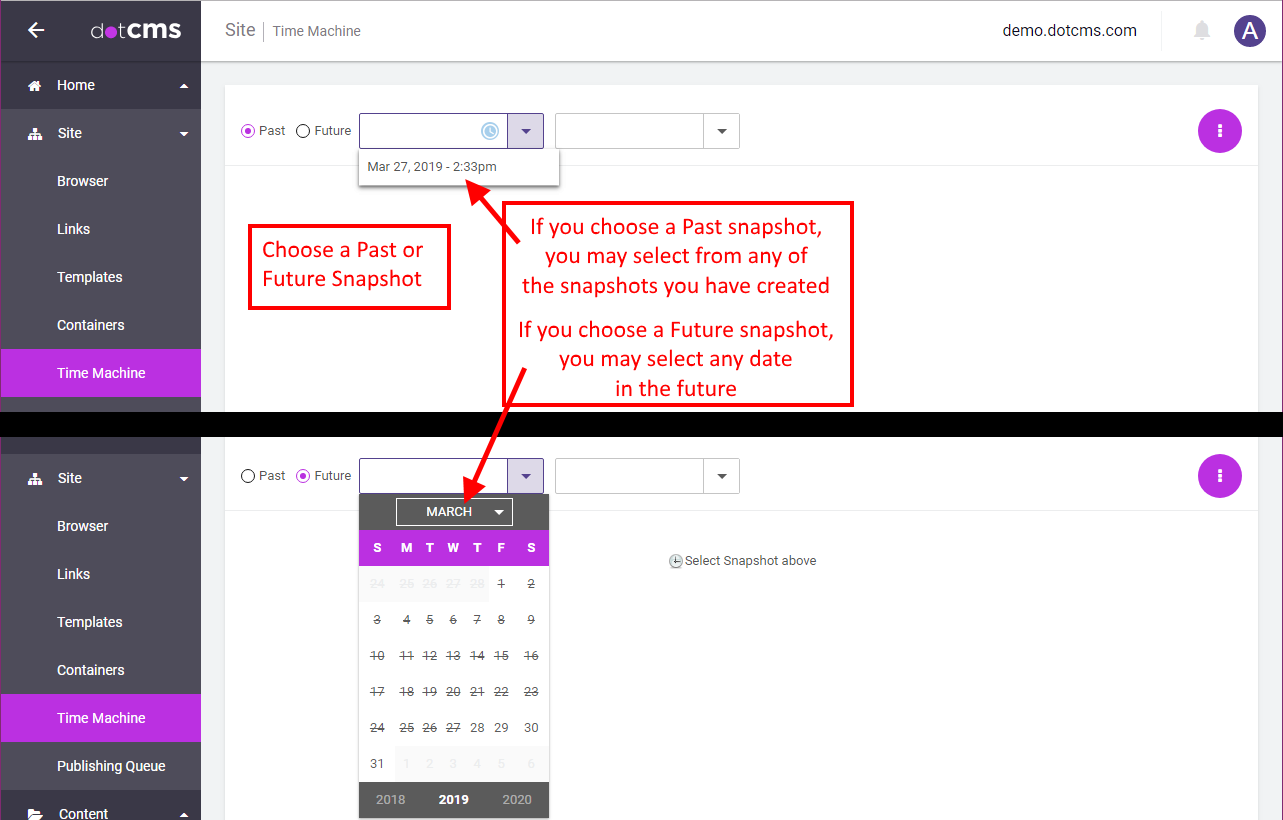
Task: Open Browser in the upper Site menu
Action: point(82,181)
